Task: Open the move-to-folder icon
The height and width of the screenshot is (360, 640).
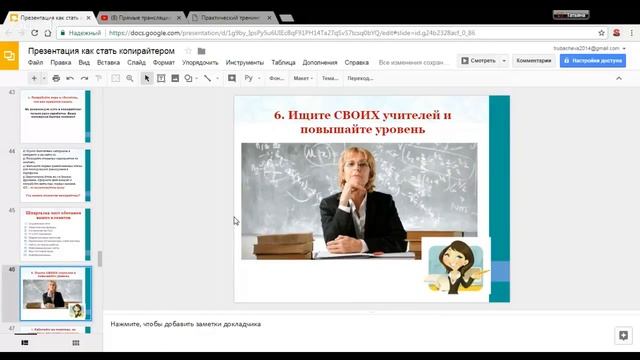Action: (202, 51)
